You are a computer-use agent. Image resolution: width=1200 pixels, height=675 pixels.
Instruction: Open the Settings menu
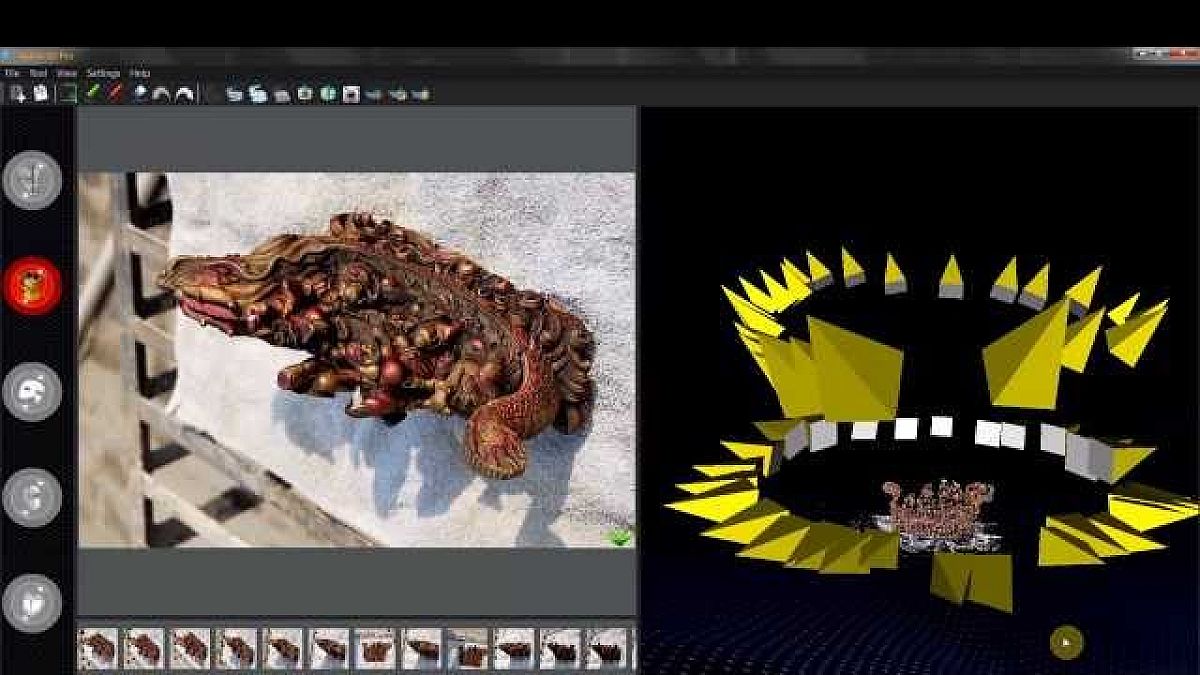point(102,73)
